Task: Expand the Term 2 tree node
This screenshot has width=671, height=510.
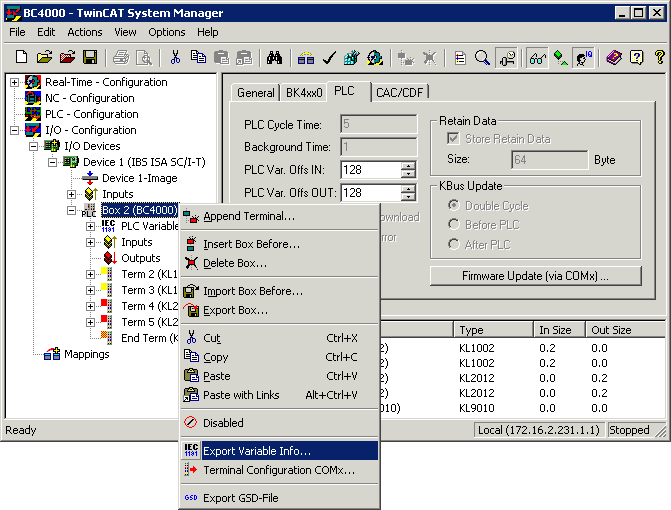Action: point(90,274)
